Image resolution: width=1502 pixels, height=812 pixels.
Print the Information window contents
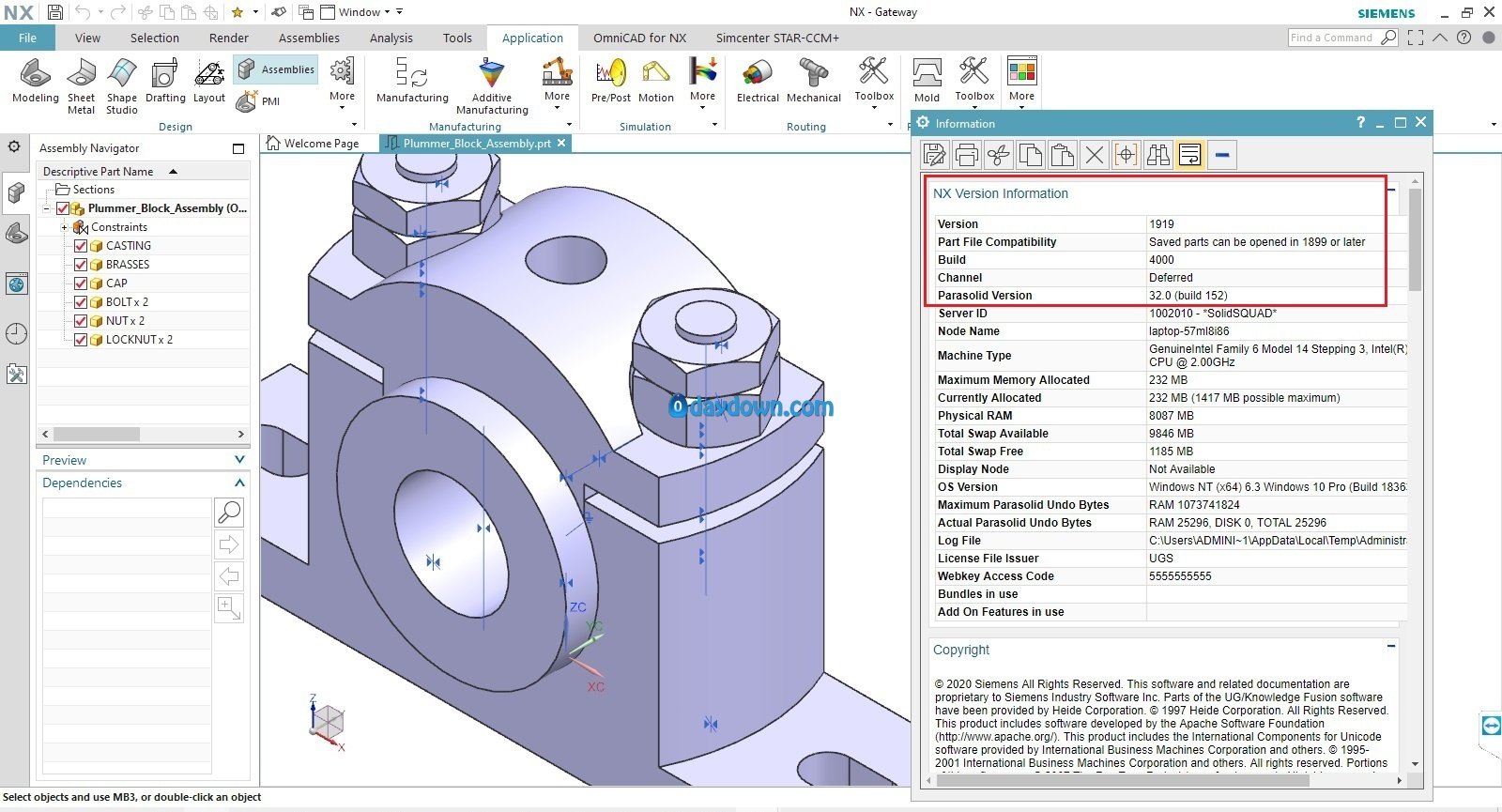pyautogui.click(x=967, y=155)
